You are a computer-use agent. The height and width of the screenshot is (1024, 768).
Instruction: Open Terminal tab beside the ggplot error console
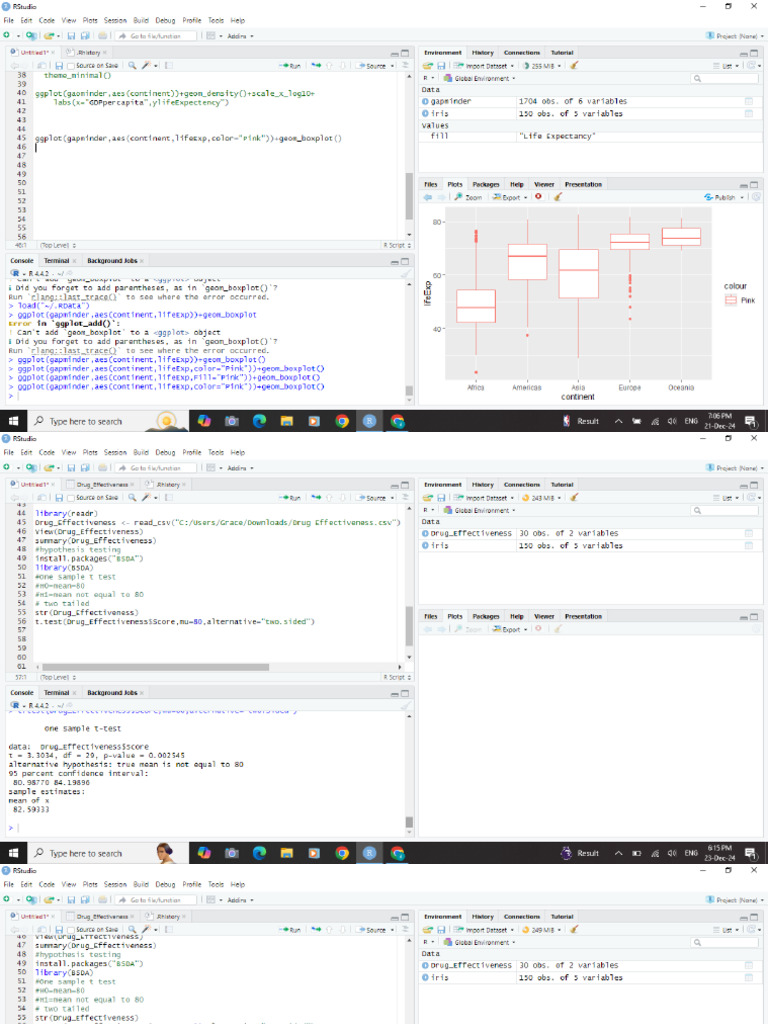(57, 260)
